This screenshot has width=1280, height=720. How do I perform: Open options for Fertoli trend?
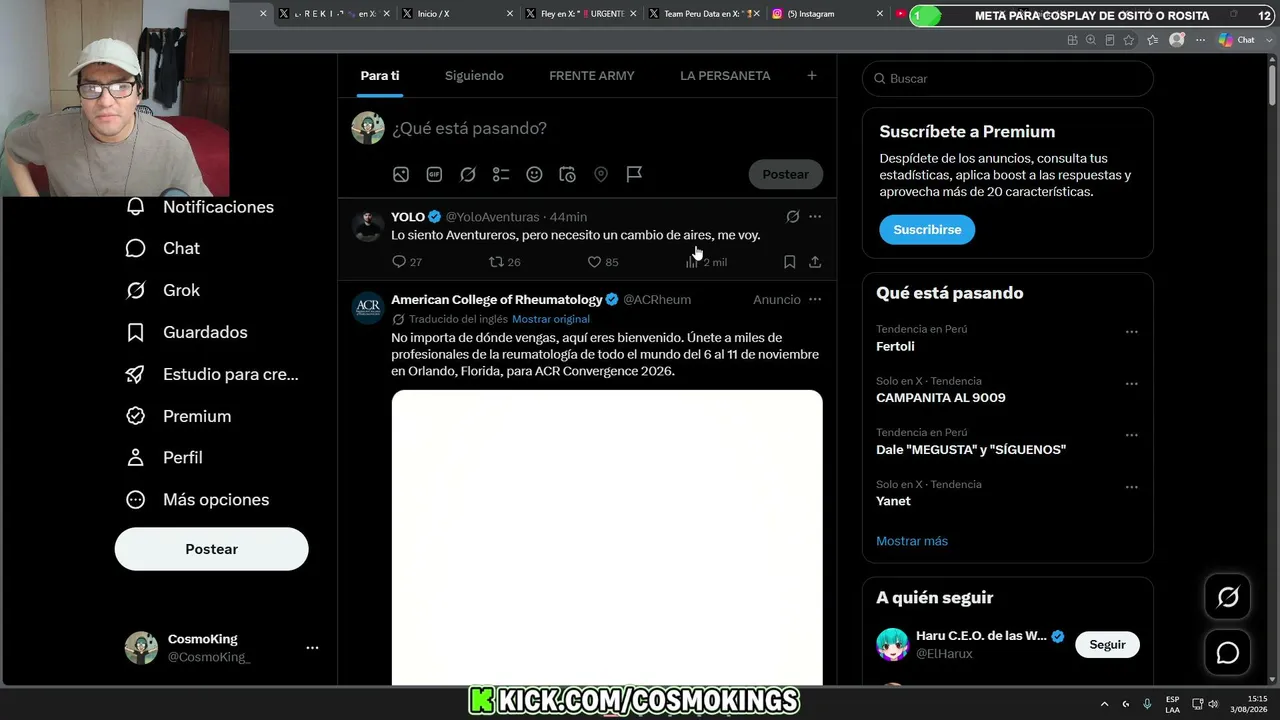pos(1132,332)
